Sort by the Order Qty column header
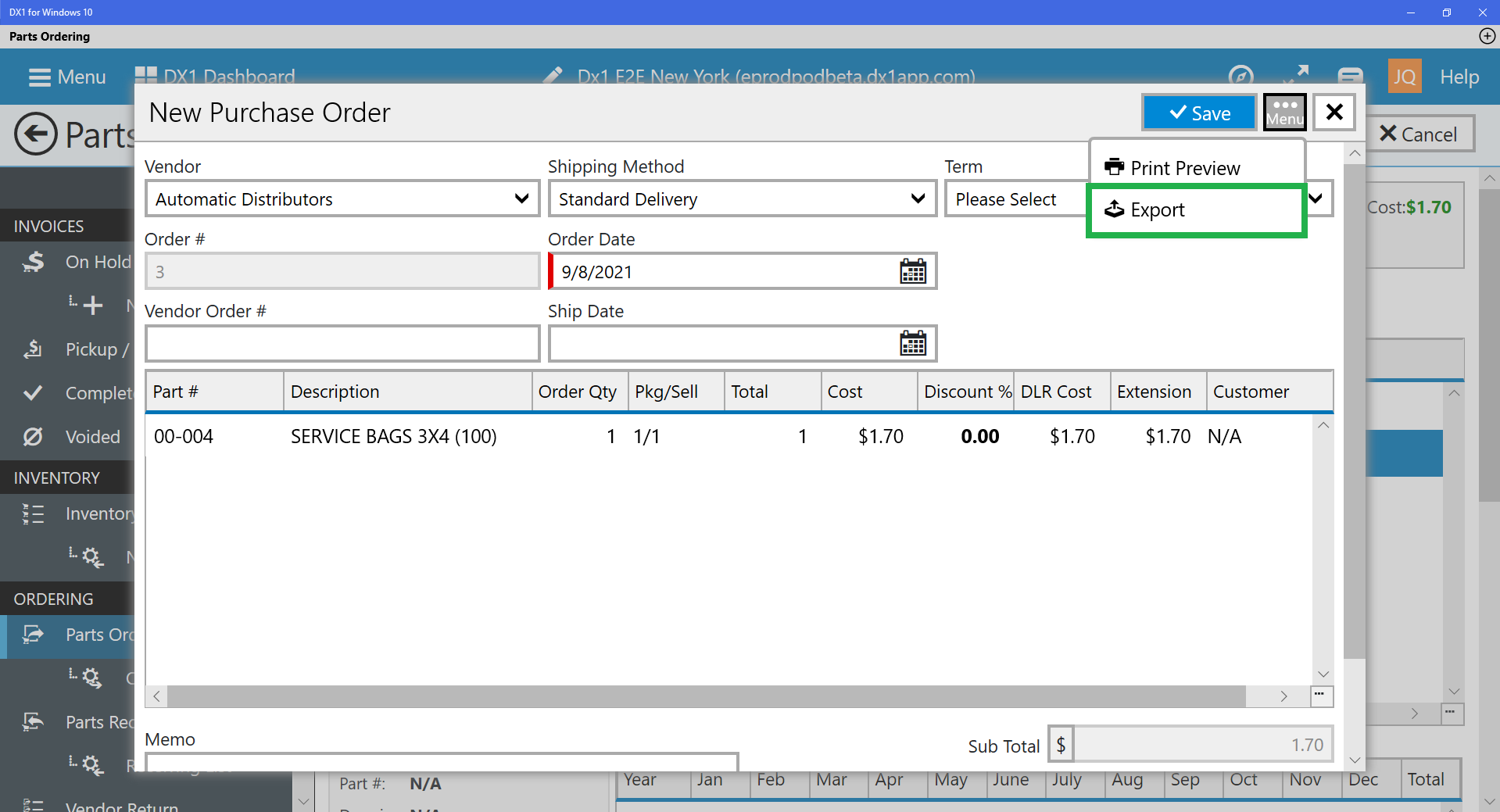Viewport: 1500px width, 812px height. 579,392
